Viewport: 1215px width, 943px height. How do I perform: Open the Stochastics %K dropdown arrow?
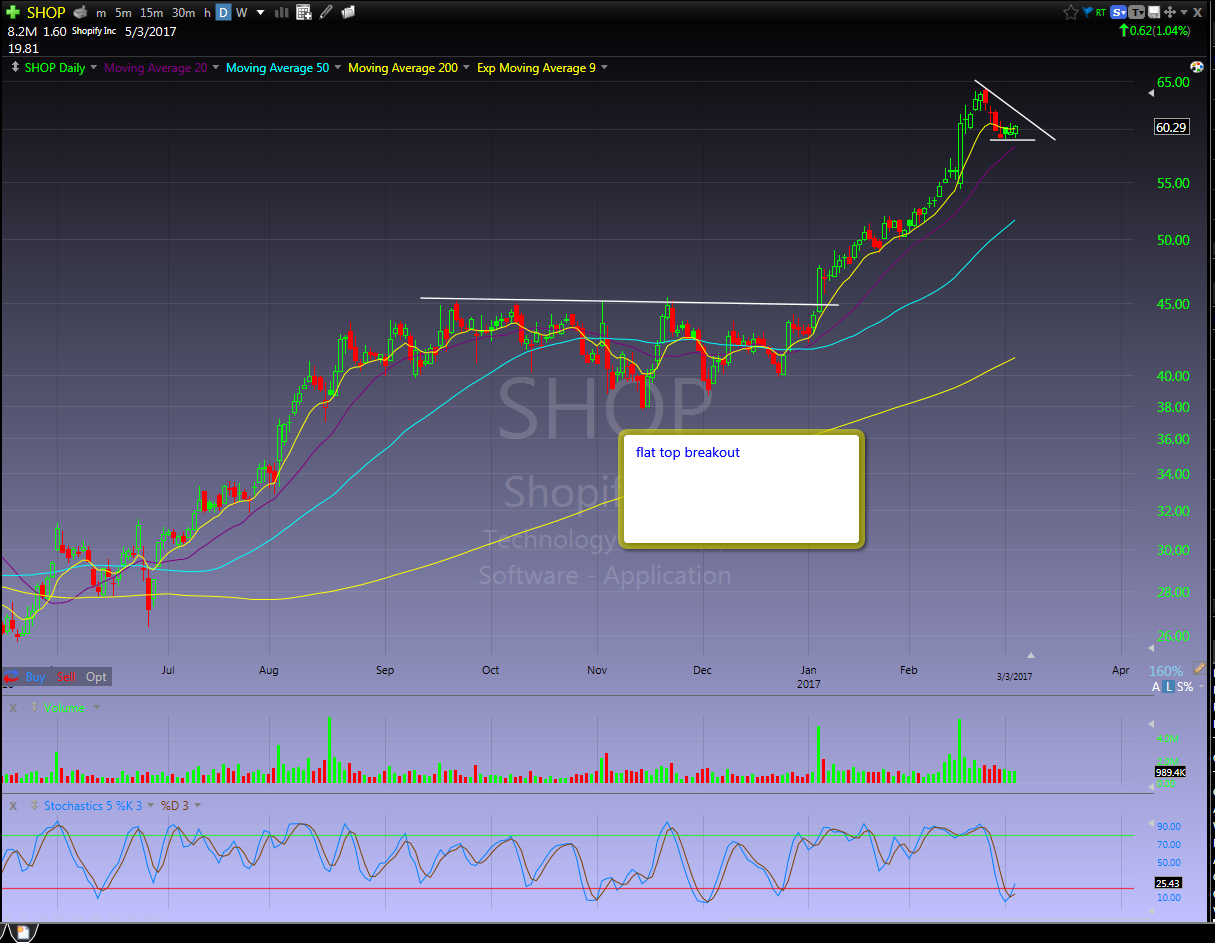click(x=151, y=805)
